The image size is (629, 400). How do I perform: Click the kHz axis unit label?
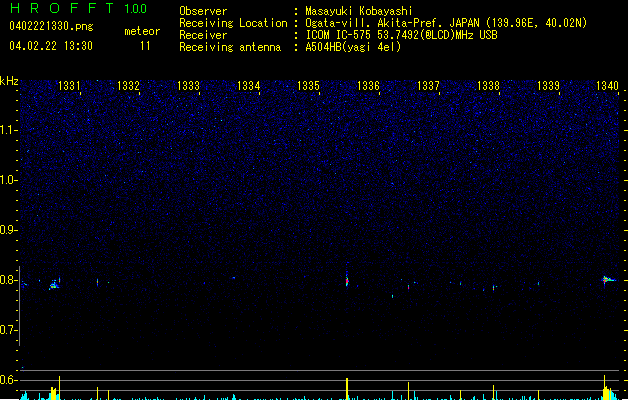click(x=9, y=81)
